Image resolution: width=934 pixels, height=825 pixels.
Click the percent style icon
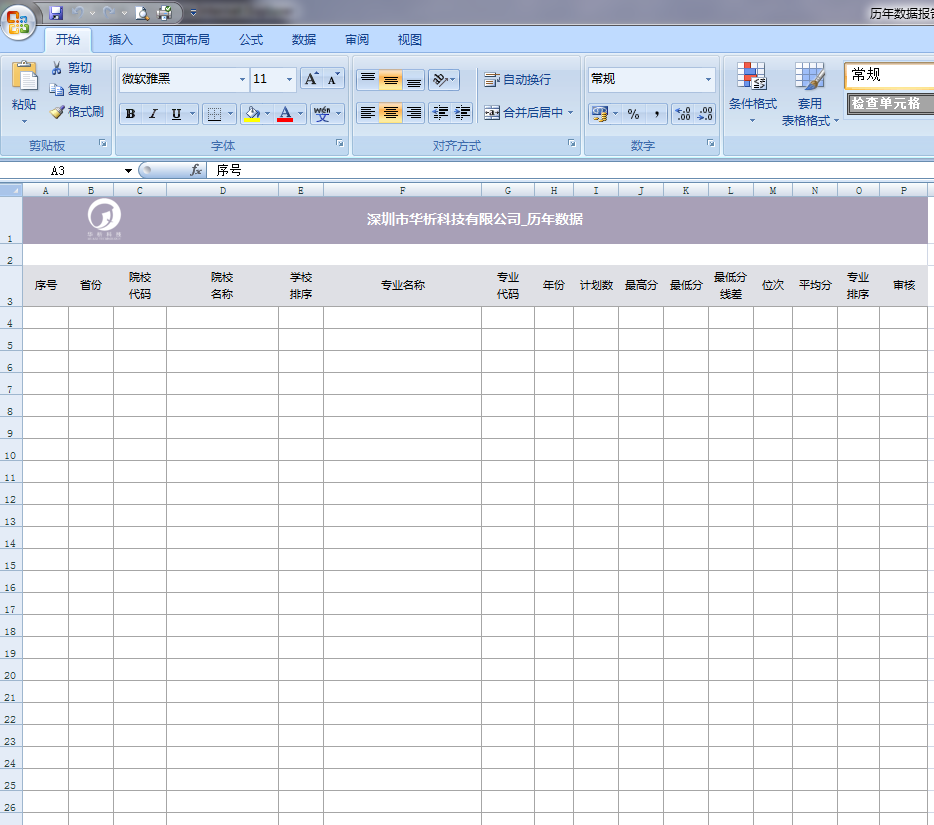(x=634, y=113)
